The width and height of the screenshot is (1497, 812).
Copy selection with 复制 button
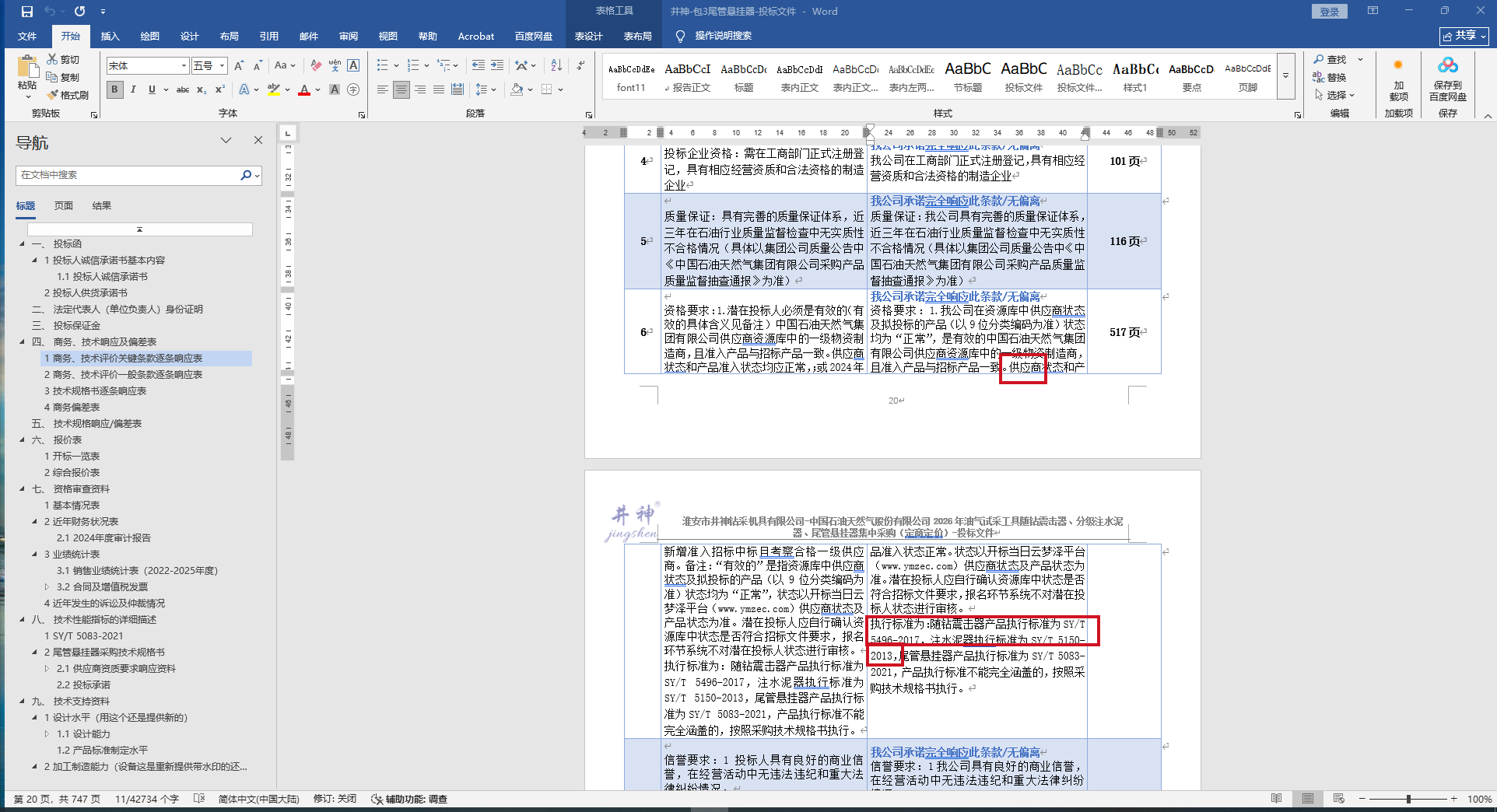(x=63, y=77)
